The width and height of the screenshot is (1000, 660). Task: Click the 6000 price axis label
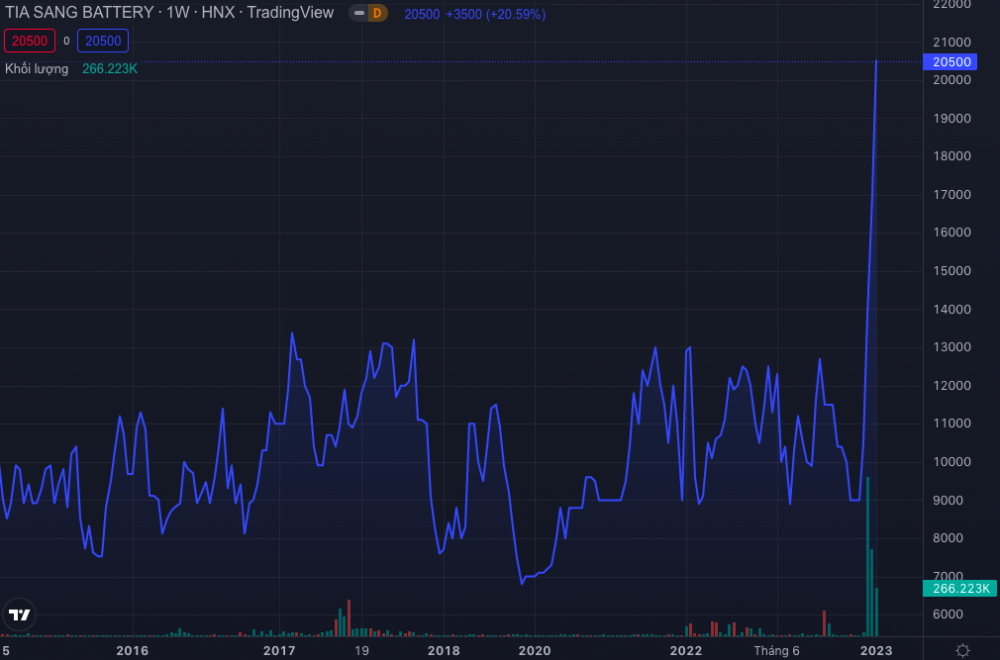coord(948,614)
